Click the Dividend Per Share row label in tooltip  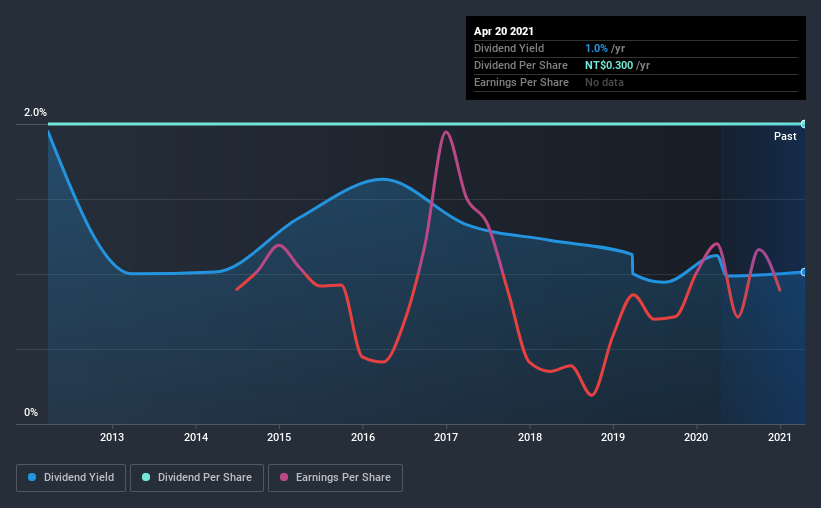pyautogui.click(x=520, y=65)
